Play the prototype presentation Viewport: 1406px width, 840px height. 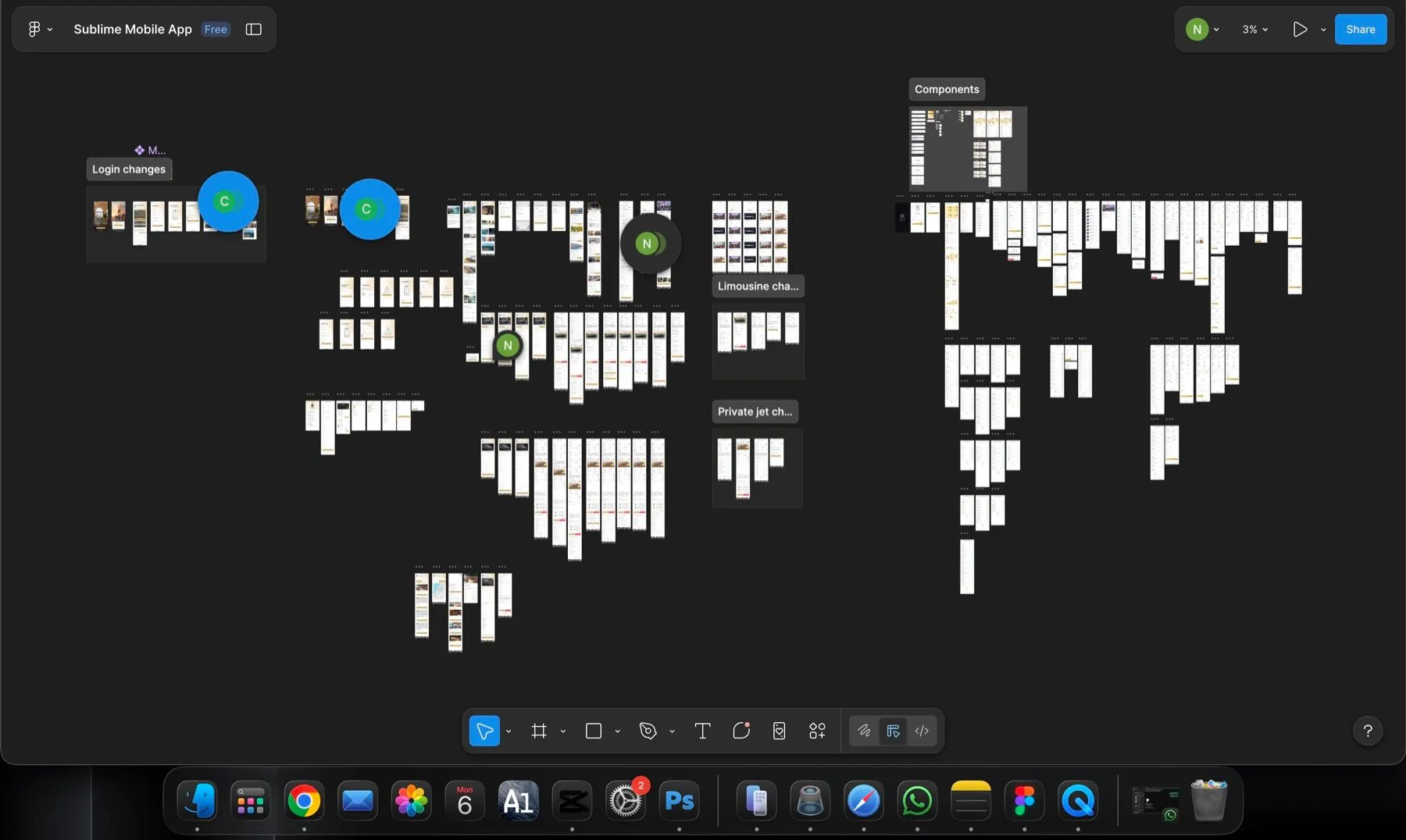(x=1300, y=30)
